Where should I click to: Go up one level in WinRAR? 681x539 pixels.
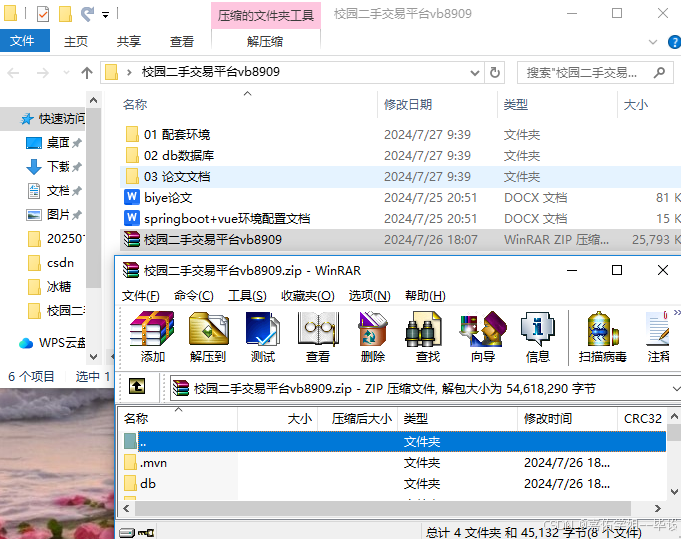137,386
